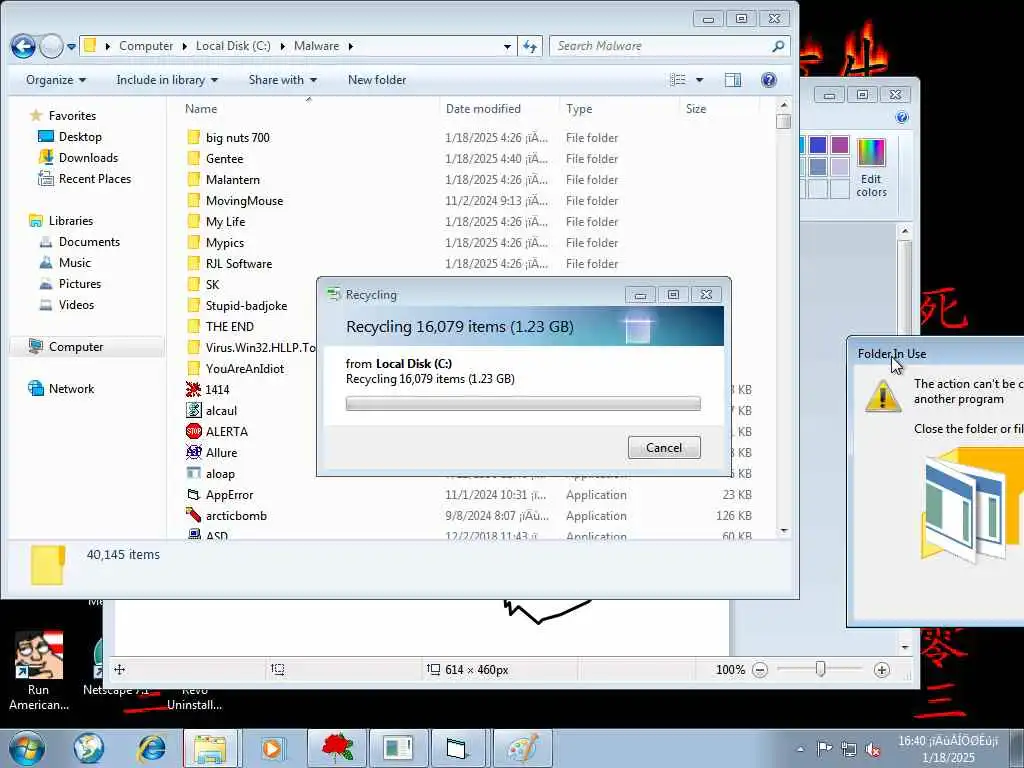This screenshot has height=768, width=1024.
Task: Pick the magenta color swatch in Paint
Action: (x=840, y=145)
